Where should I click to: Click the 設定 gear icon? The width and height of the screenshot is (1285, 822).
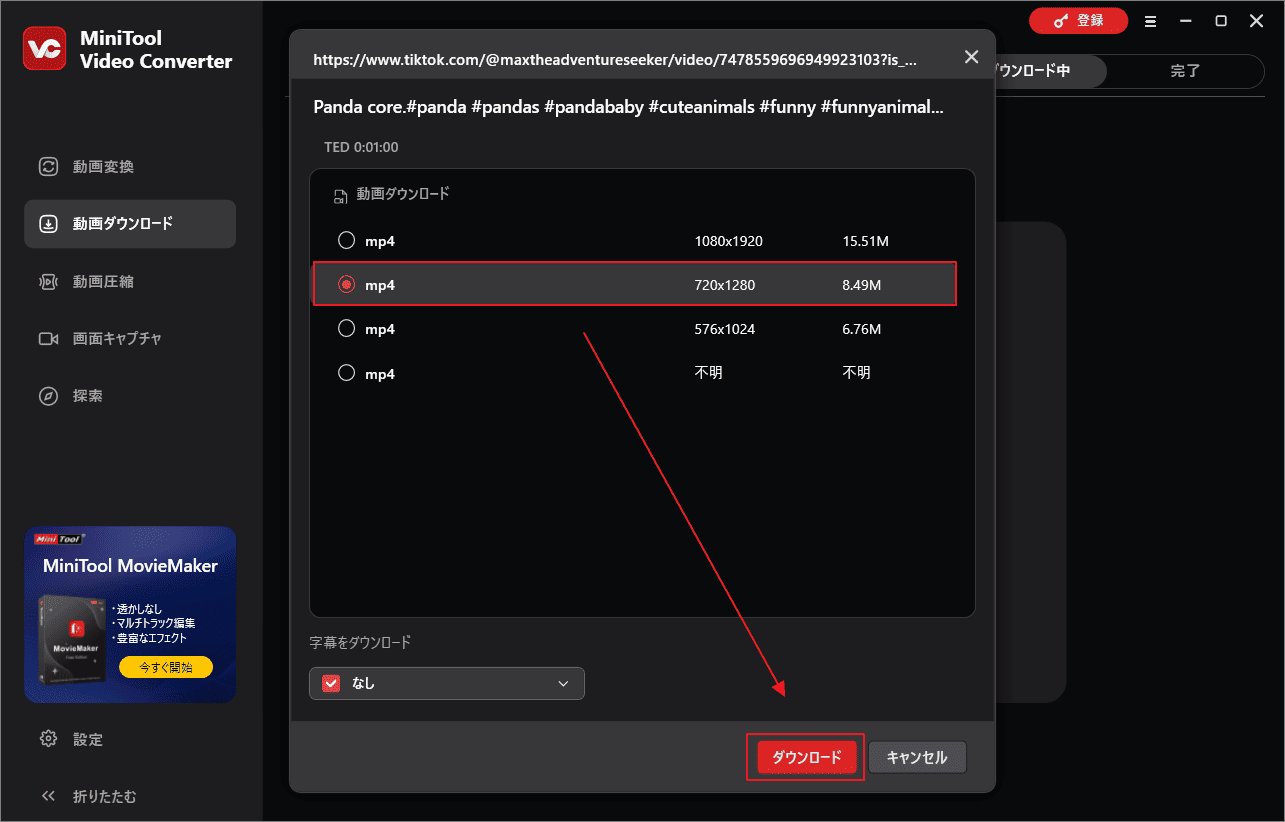48,739
